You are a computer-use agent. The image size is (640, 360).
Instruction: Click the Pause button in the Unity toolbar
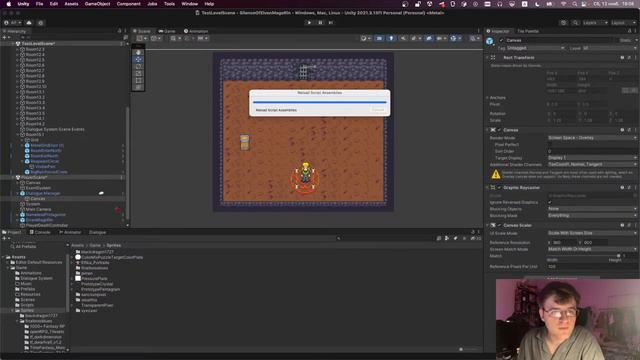click(x=320, y=22)
